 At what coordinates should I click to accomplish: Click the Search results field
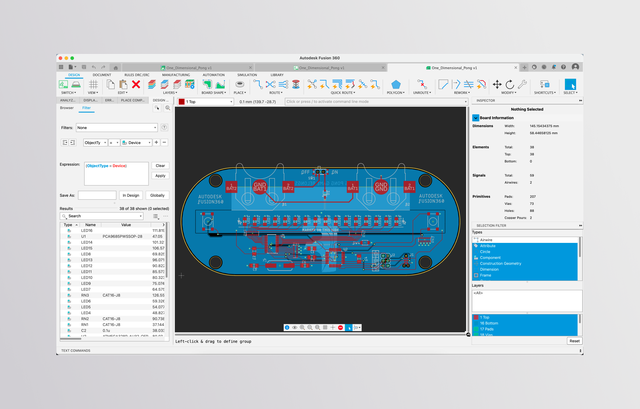click(102, 216)
